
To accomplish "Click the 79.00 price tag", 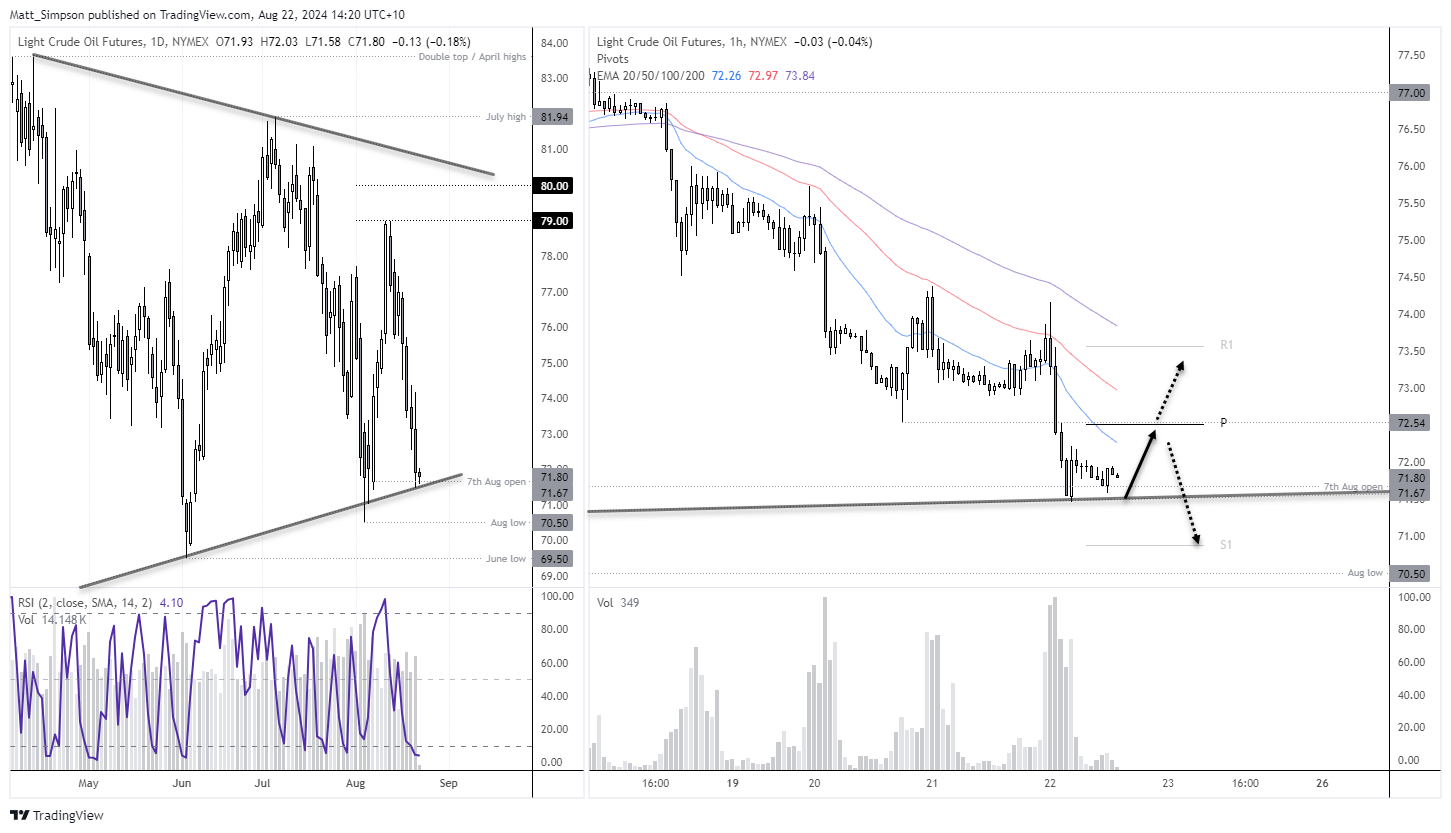I will [x=555, y=220].
